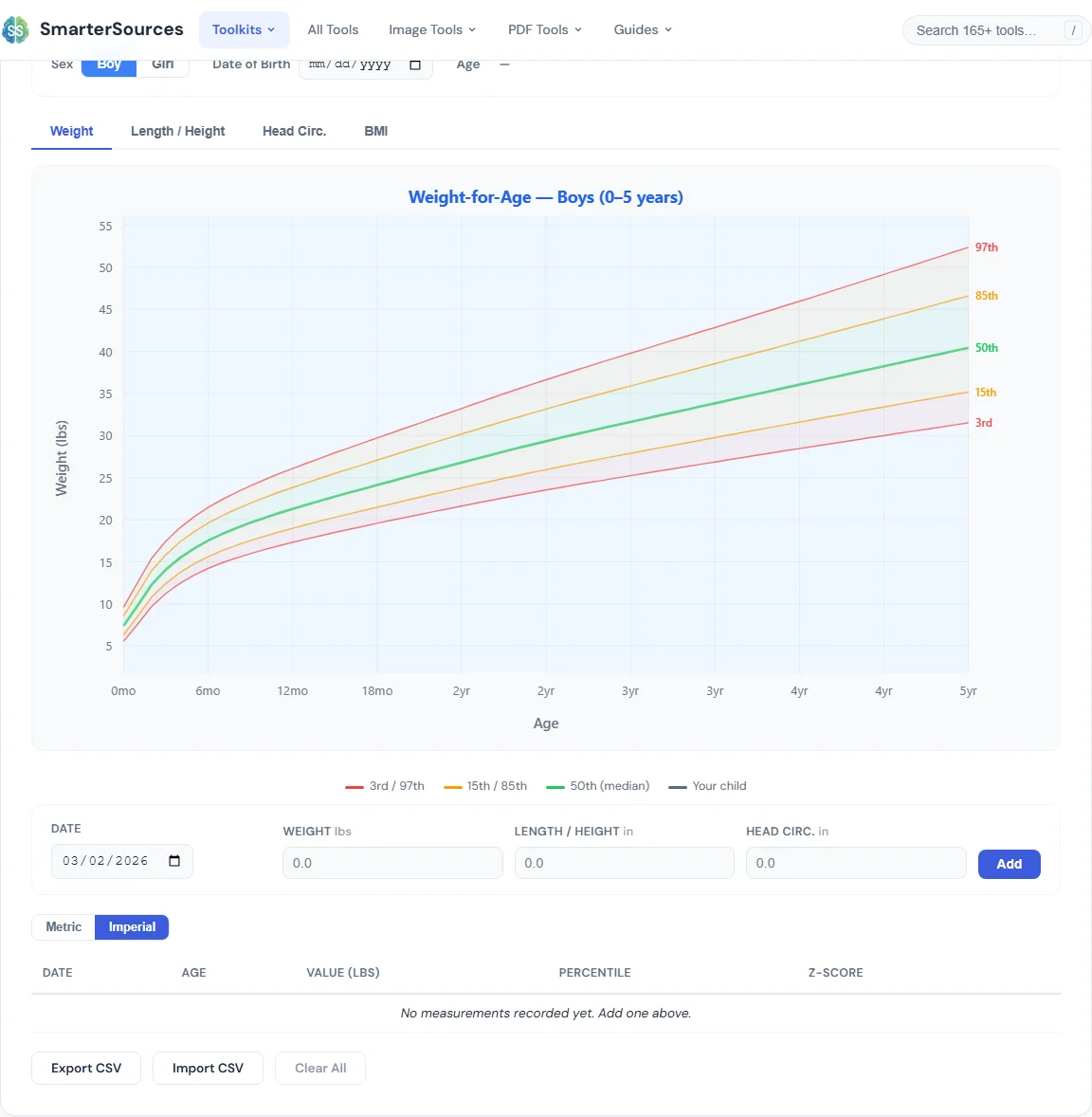Open the Head Circ. tab
The height and width of the screenshot is (1117, 1092).
click(x=294, y=131)
